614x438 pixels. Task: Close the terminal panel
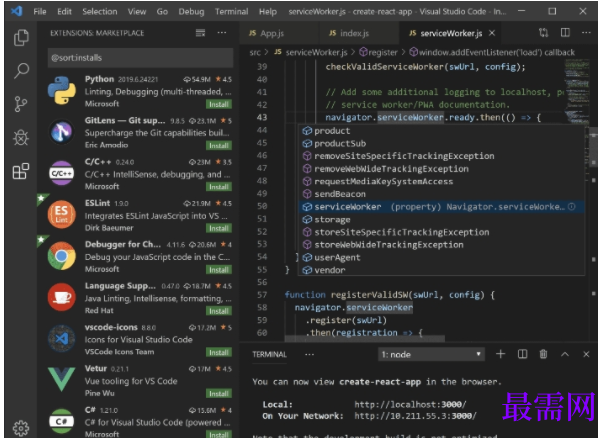click(586, 354)
